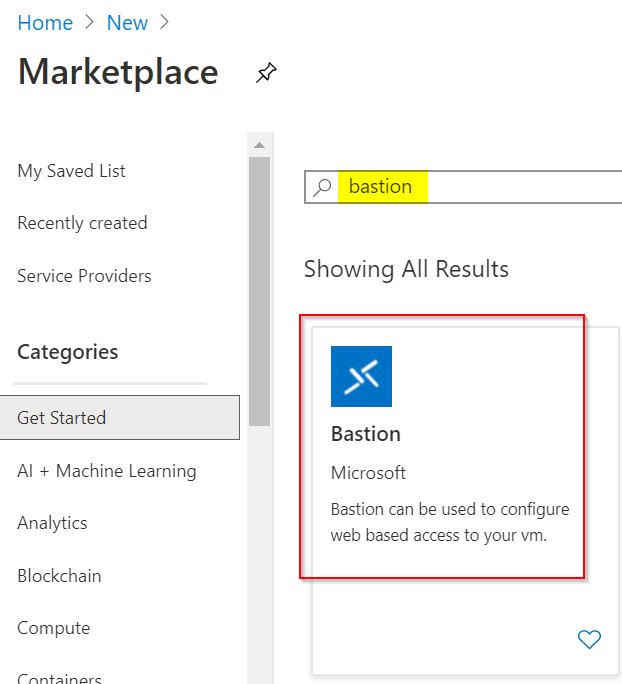
Task: Open the Bastion title in result card
Action: pos(366,434)
